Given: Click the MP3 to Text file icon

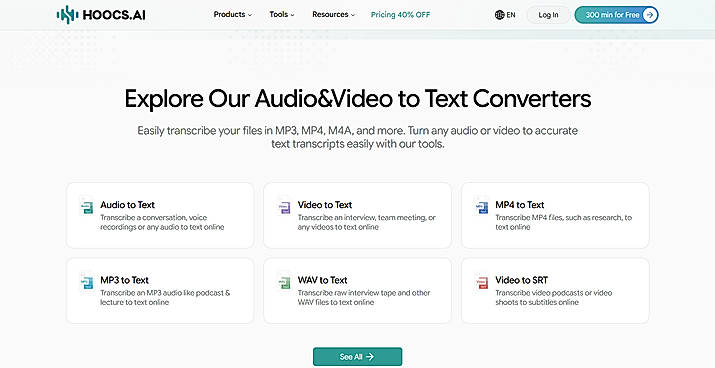Looking at the screenshot, I should coord(87,283).
